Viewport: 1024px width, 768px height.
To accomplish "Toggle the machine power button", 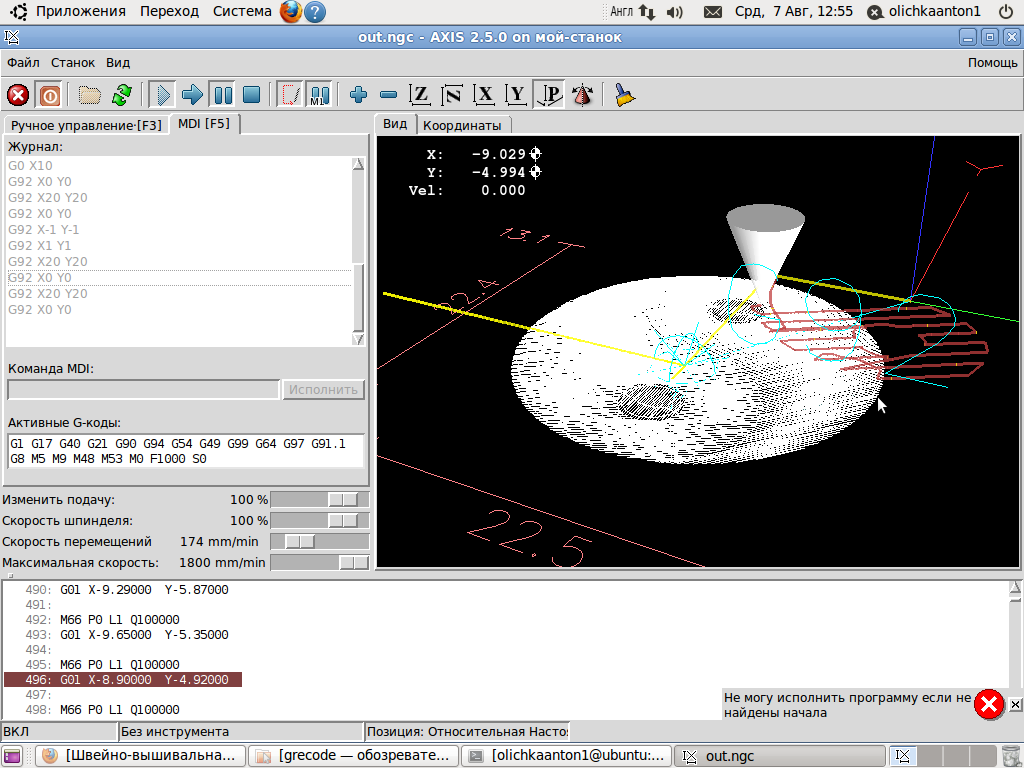I will click(49, 95).
